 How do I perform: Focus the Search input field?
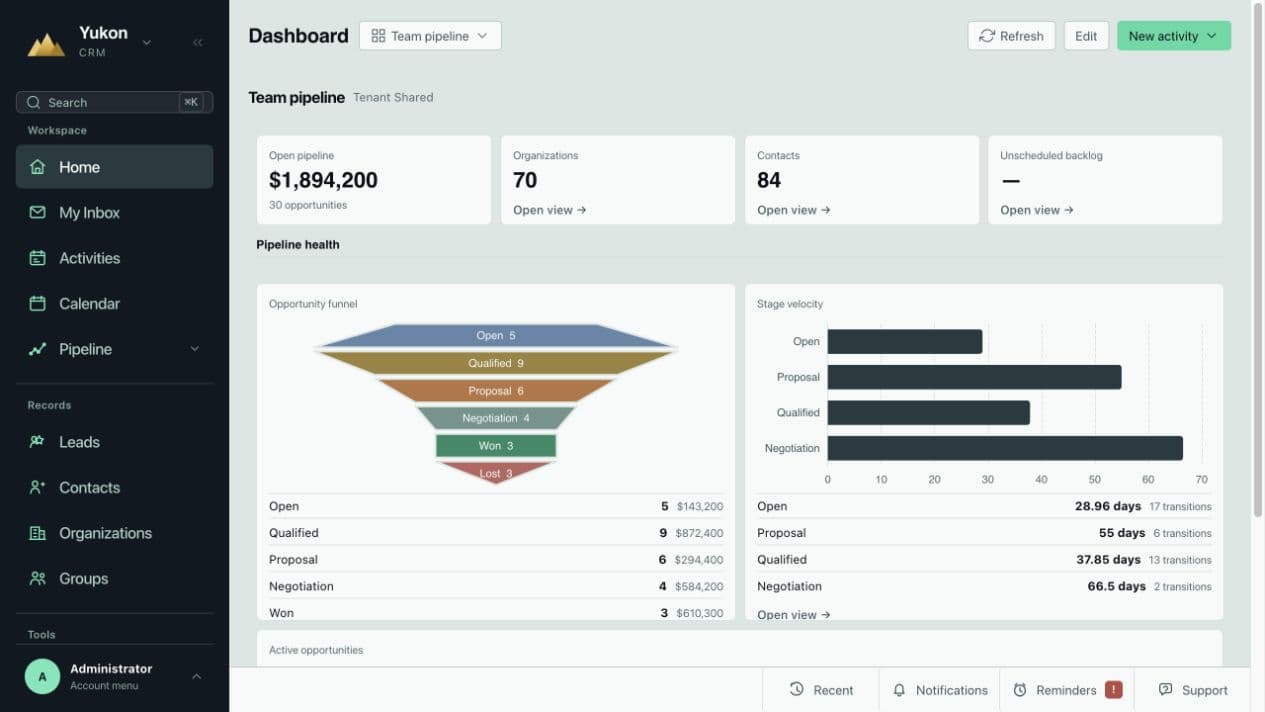(114, 102)
